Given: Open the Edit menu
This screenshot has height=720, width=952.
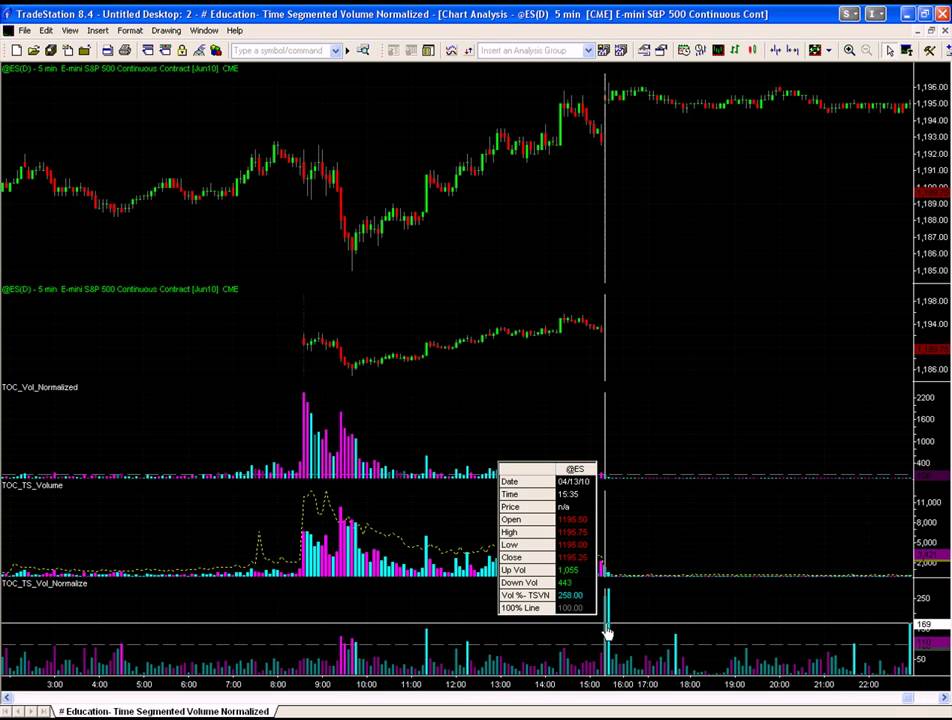Looking at the screenshot, I should pos(46,30).
